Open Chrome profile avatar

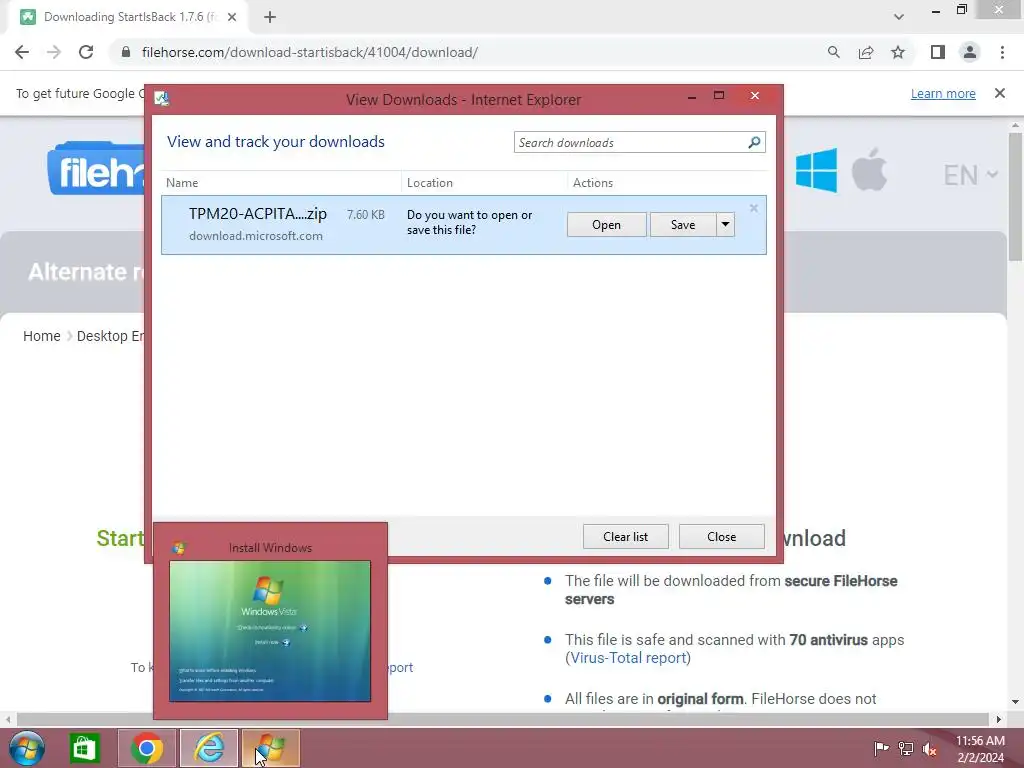pyautogui.click(x=970, y=52)
